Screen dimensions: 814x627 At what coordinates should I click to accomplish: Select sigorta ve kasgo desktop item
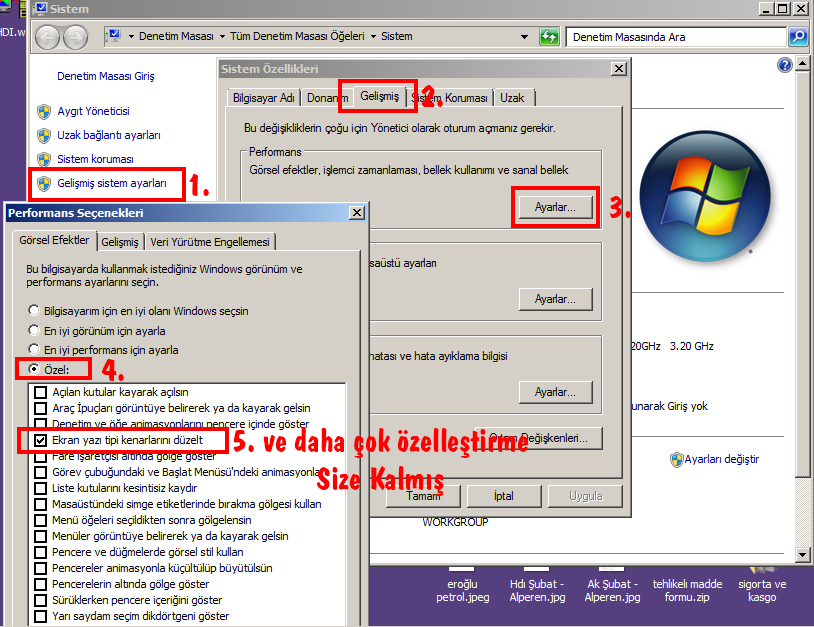tap(762, 590)
